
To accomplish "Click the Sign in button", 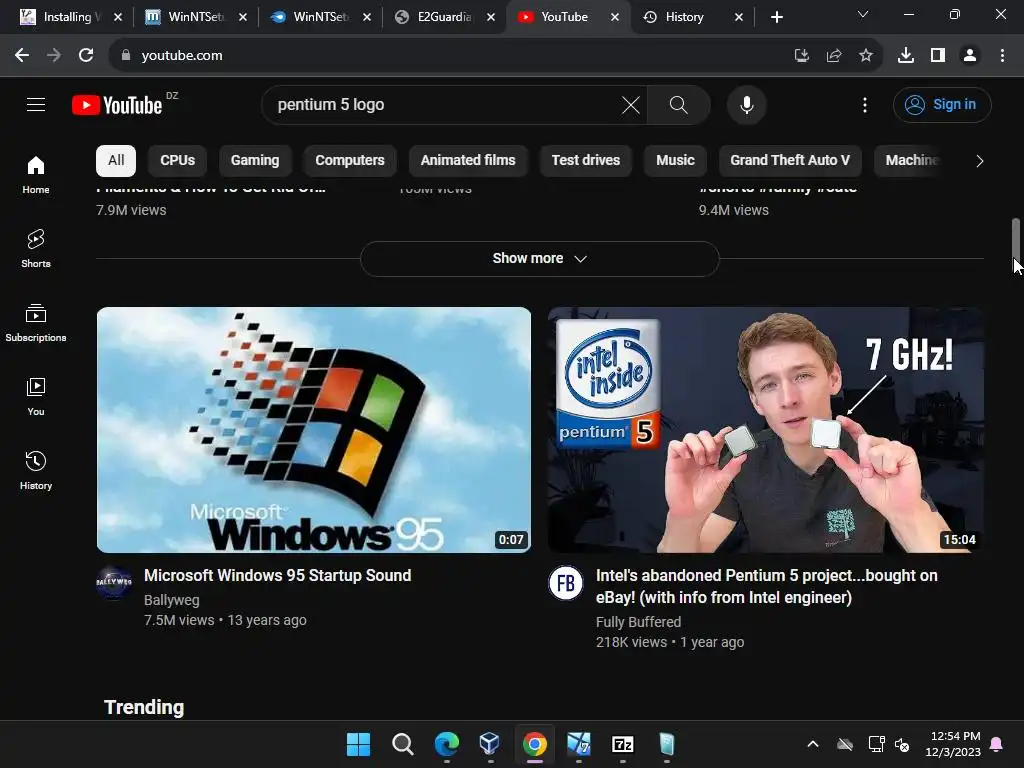I will click(942, 104).
